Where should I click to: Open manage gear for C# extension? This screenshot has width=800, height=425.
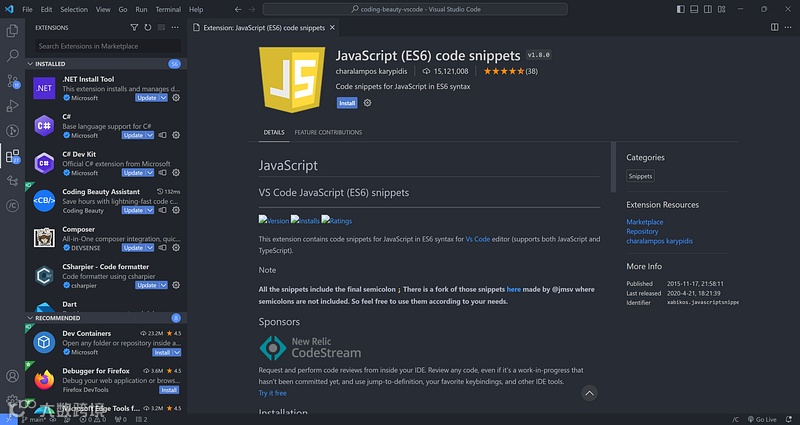(176, 135)
